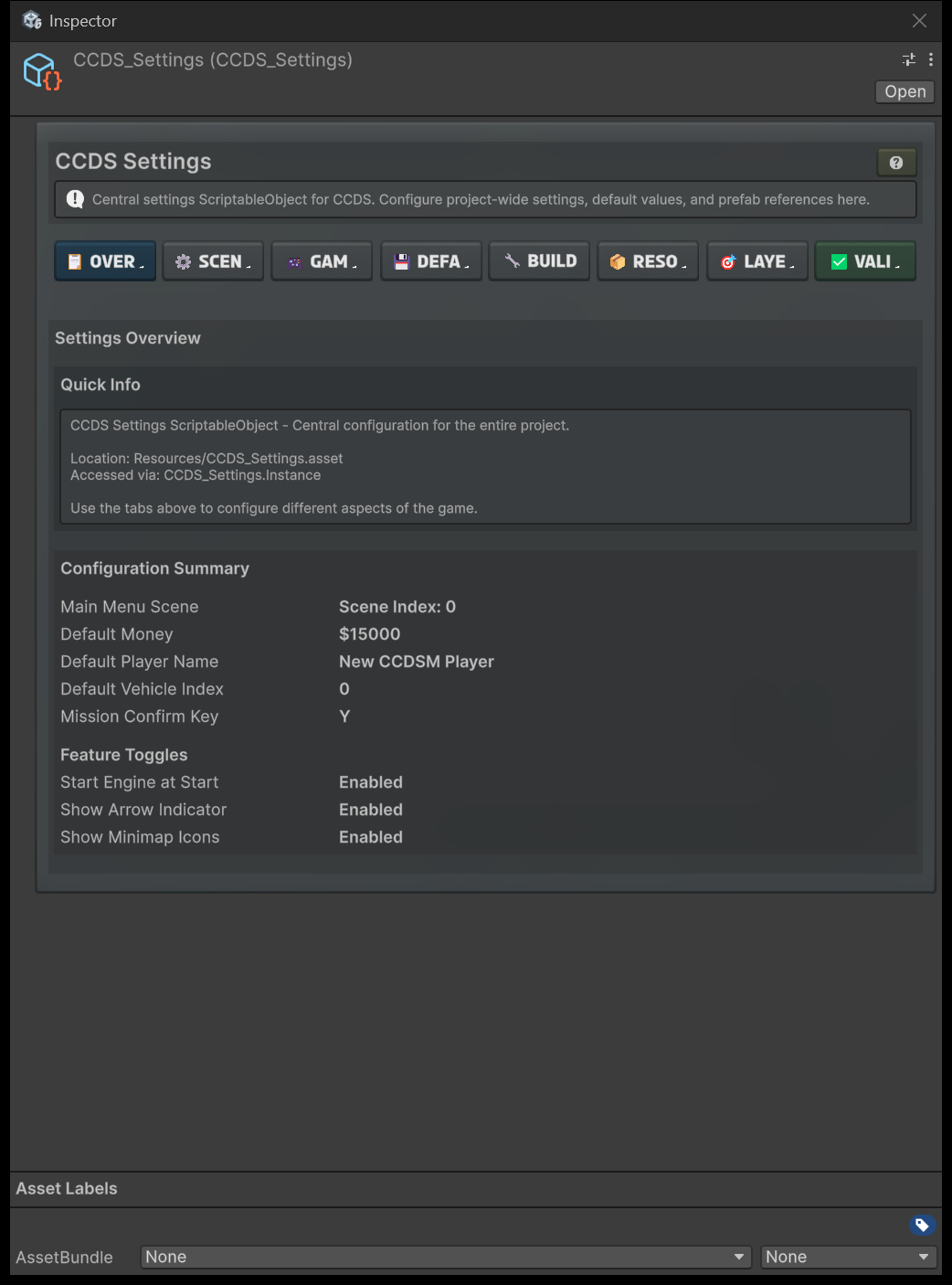Open the asset labels tag icon
952x1285 pixels.
[922, 1225]
